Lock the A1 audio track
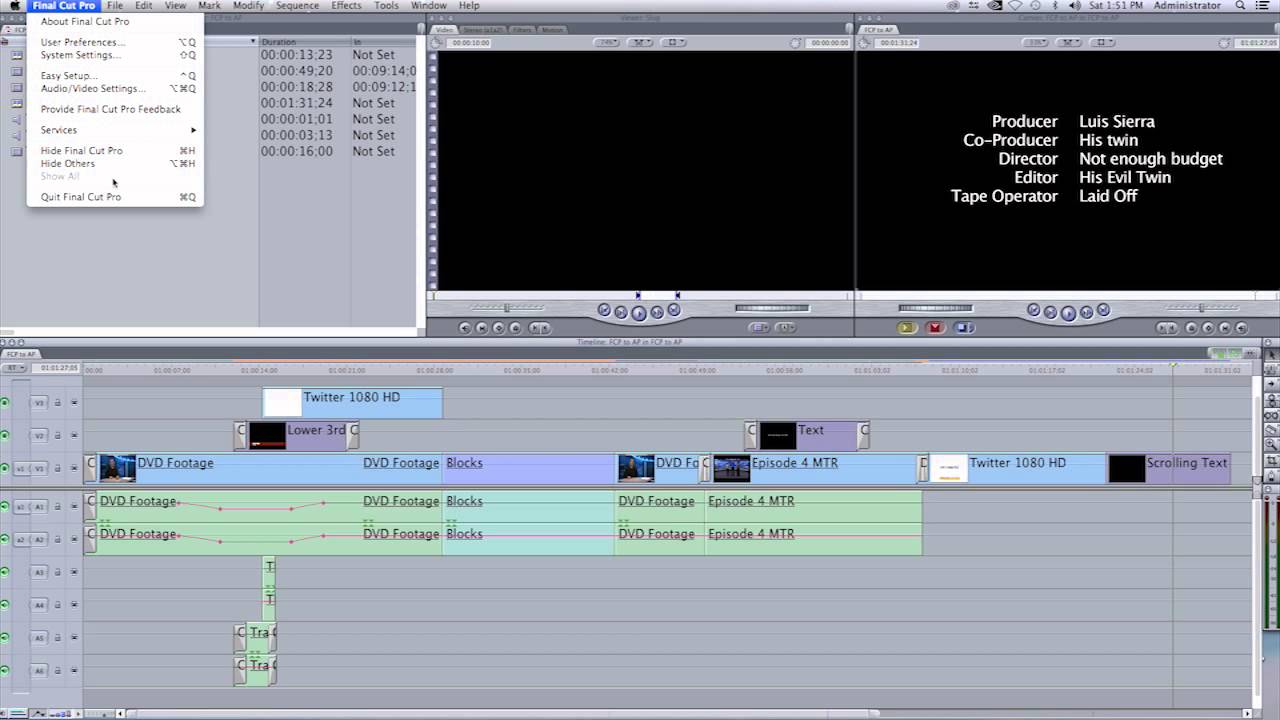1280x720 pixels. 57,507
